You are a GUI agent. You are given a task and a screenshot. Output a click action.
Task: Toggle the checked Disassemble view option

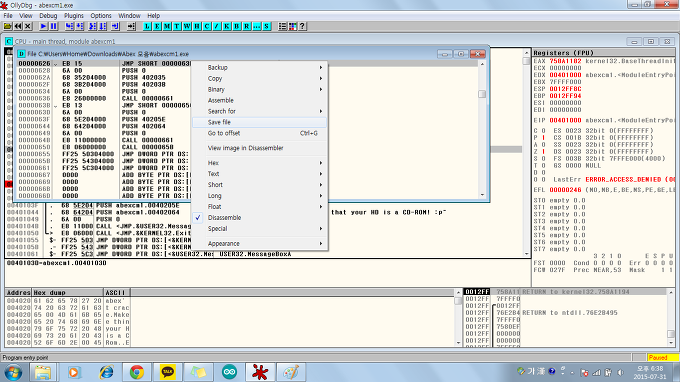point(259,218)
